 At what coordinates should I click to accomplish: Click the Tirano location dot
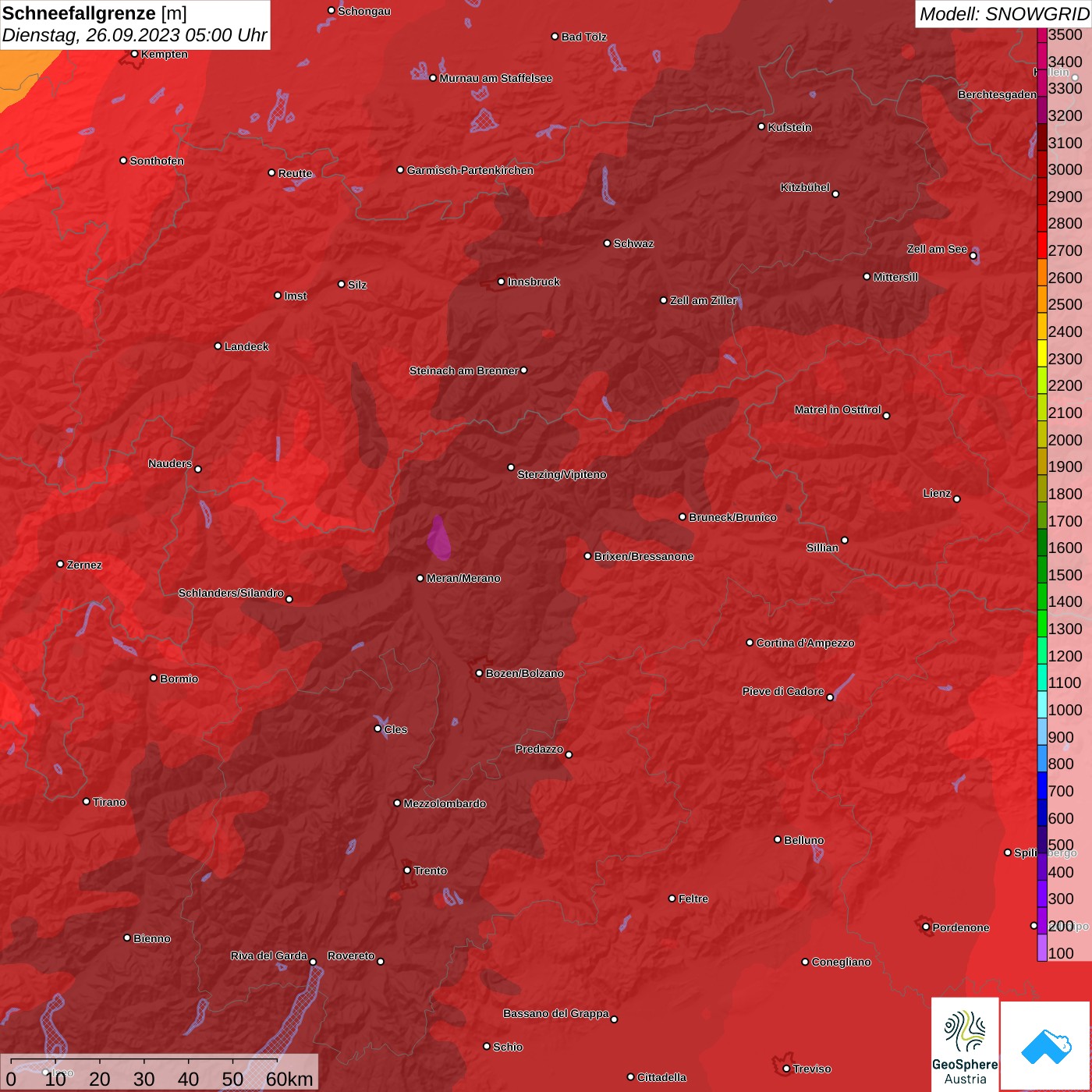coord(87,801)
